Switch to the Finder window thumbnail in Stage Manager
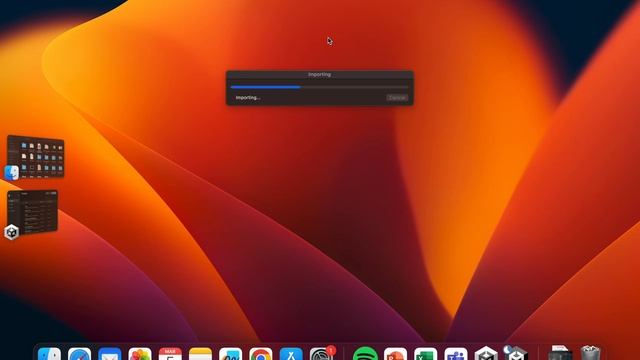 pyautogui.click(x=36, y=157)
